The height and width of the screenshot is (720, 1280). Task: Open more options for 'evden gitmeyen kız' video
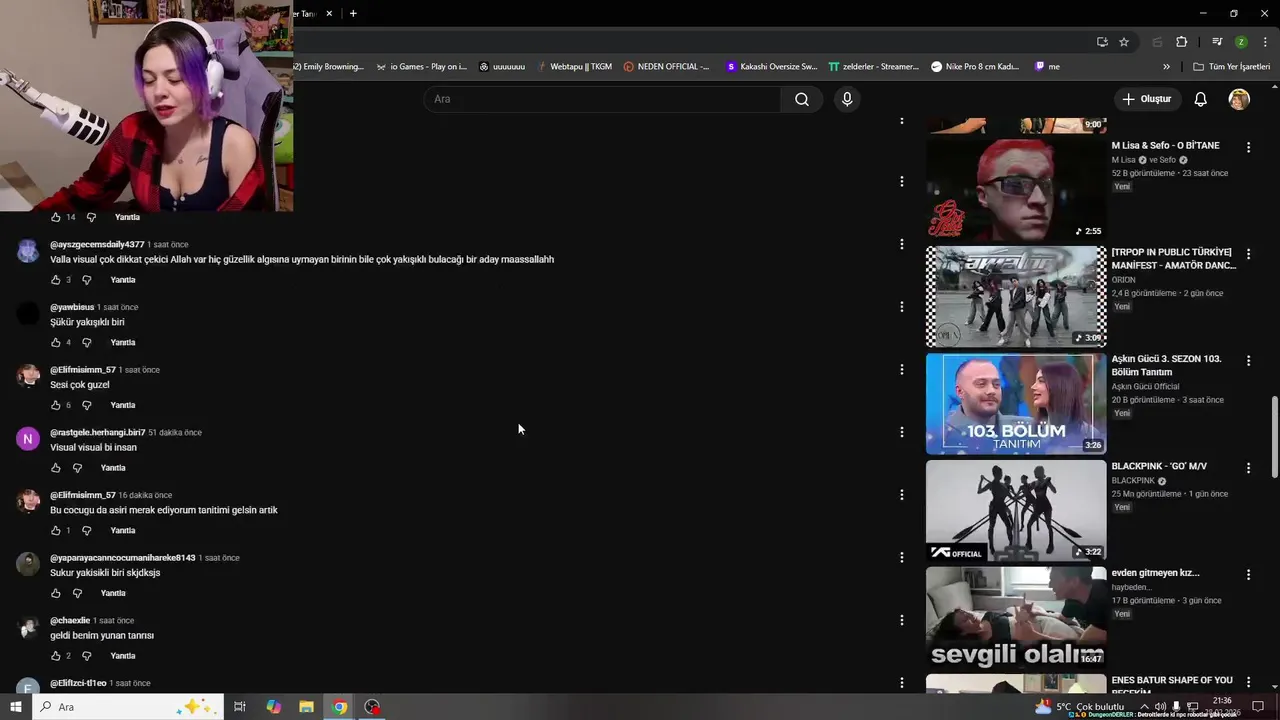(x=1248, y=575)
